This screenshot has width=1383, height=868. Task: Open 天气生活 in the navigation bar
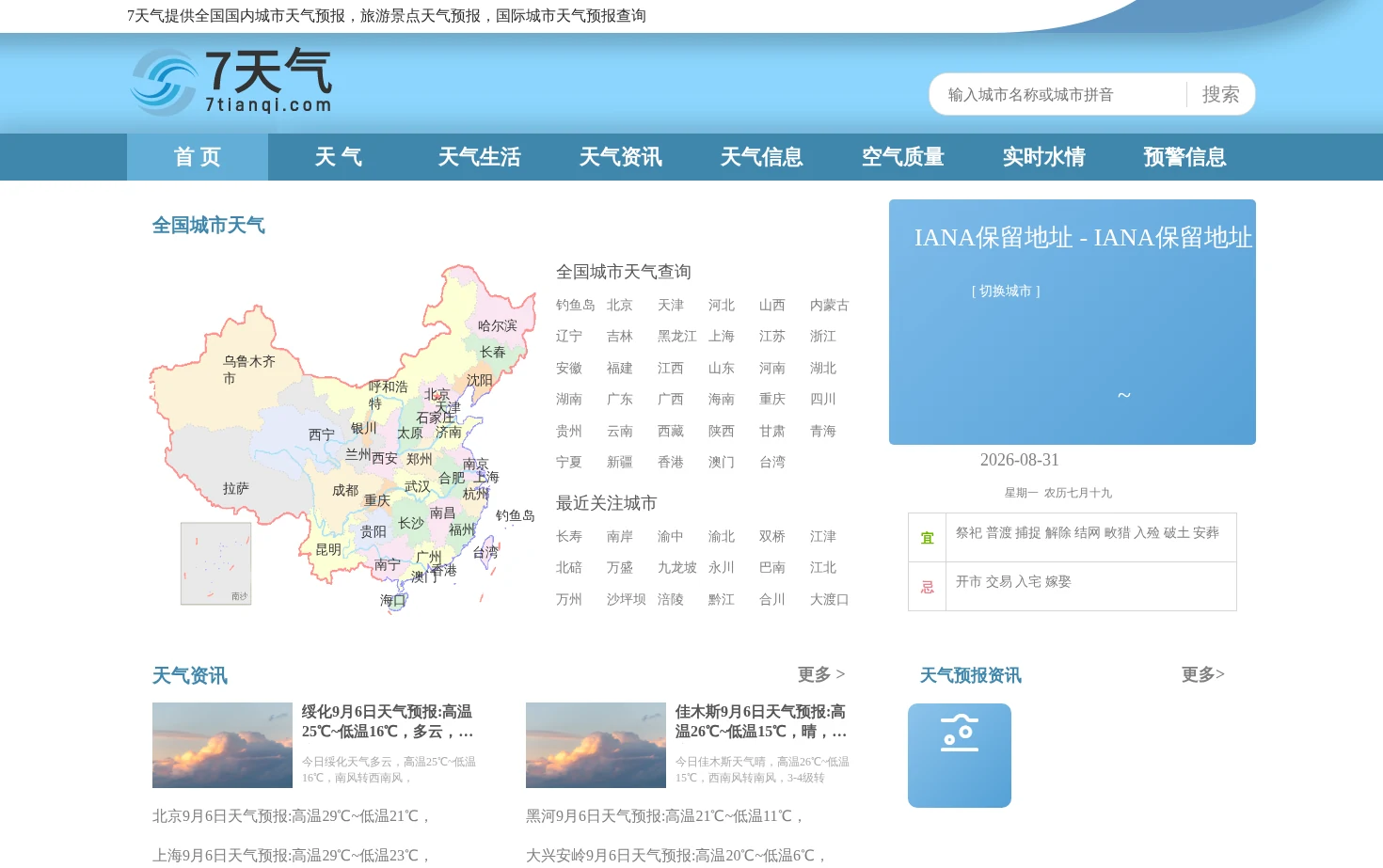(x=480, y=157)
